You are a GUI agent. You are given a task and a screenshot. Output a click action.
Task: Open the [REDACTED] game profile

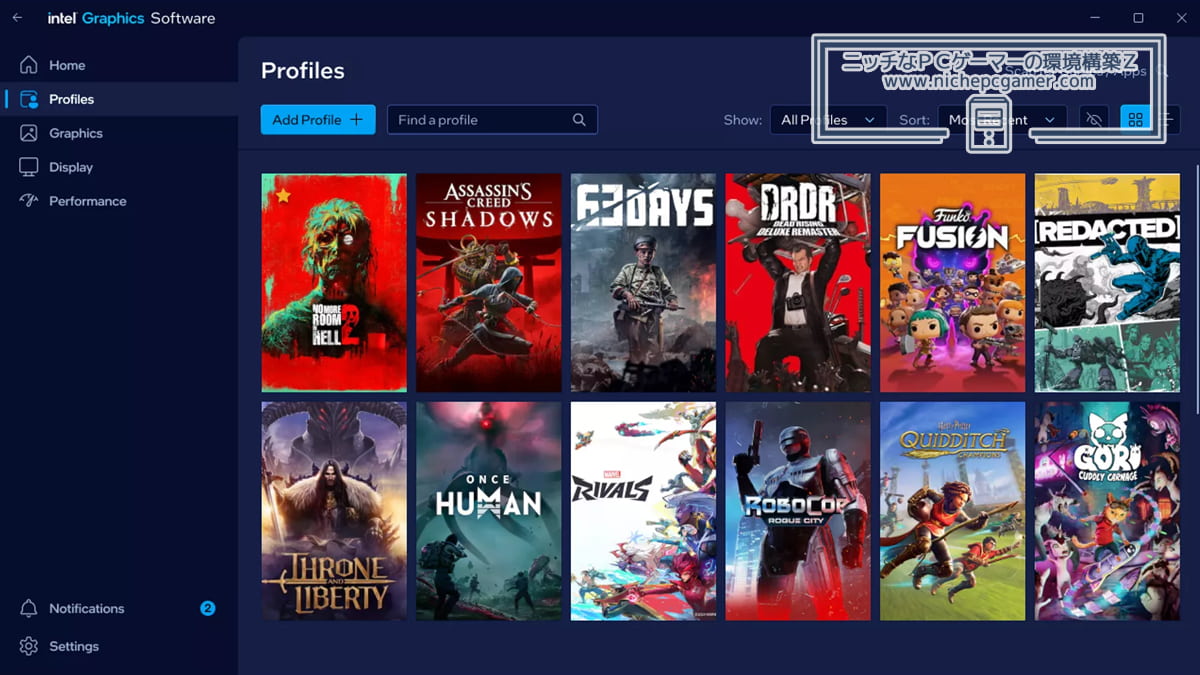click(x=1107, y=283)
